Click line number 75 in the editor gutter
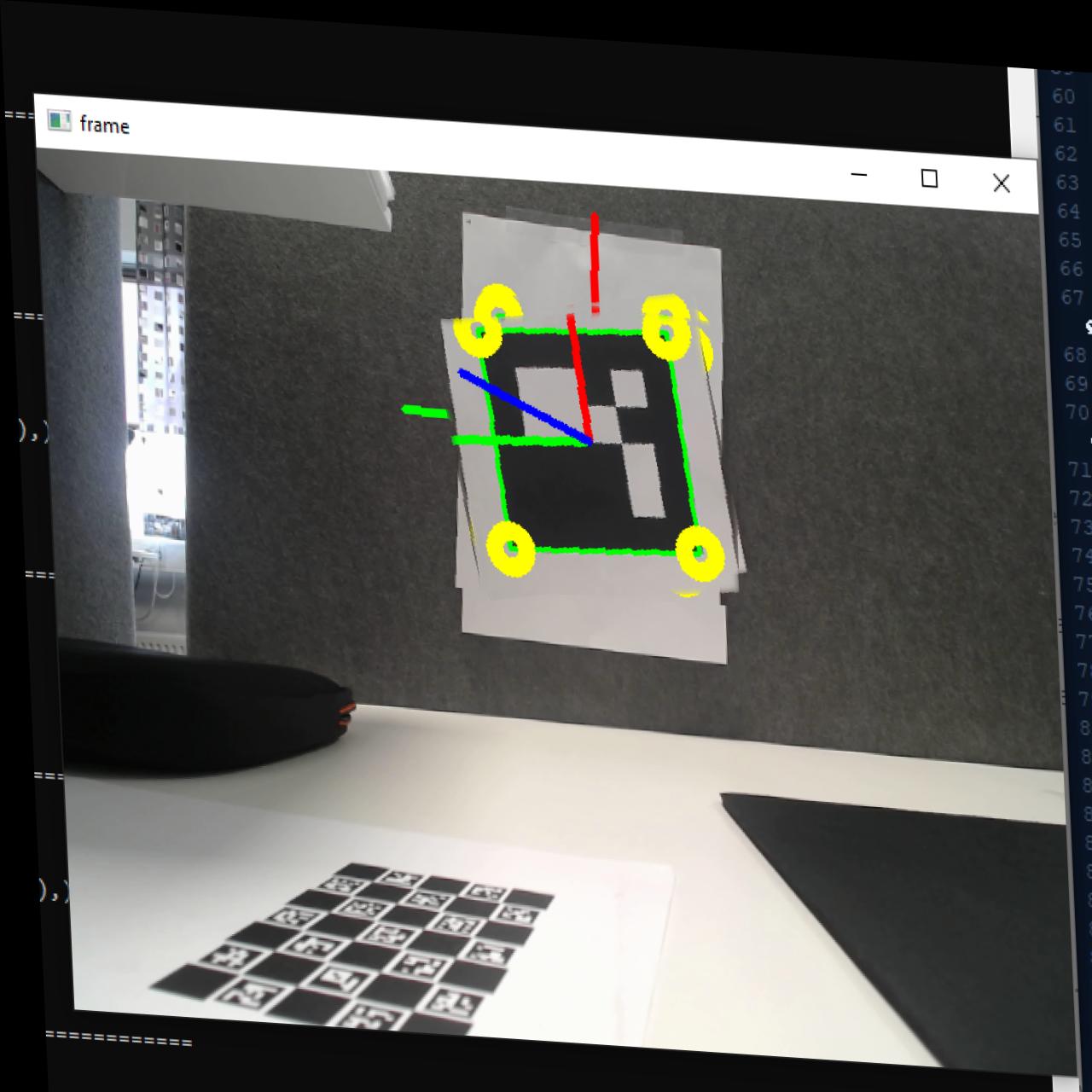The height and width of the screenshot is (1092, 1092). (x=1083, y=584)
